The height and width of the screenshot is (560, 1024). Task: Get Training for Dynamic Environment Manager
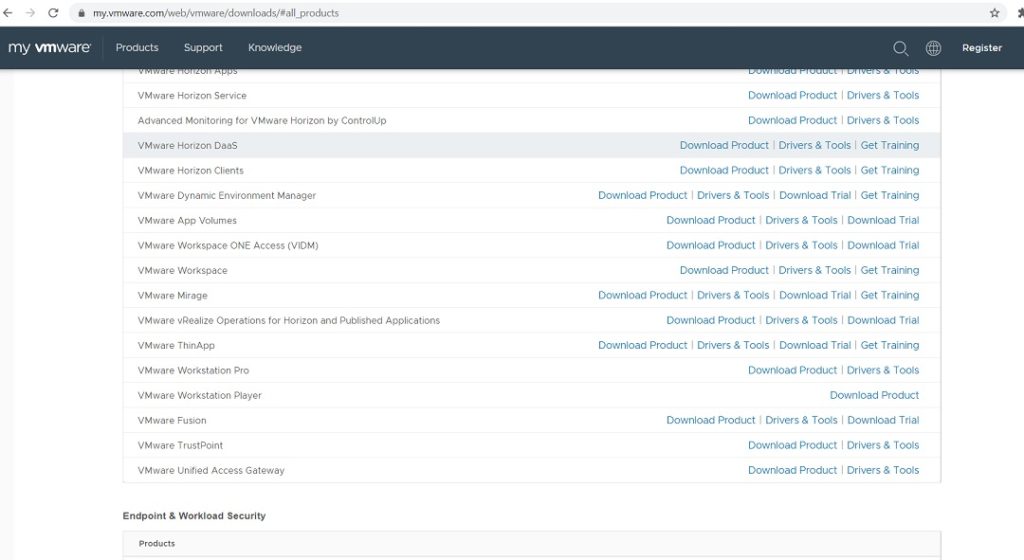889,195
